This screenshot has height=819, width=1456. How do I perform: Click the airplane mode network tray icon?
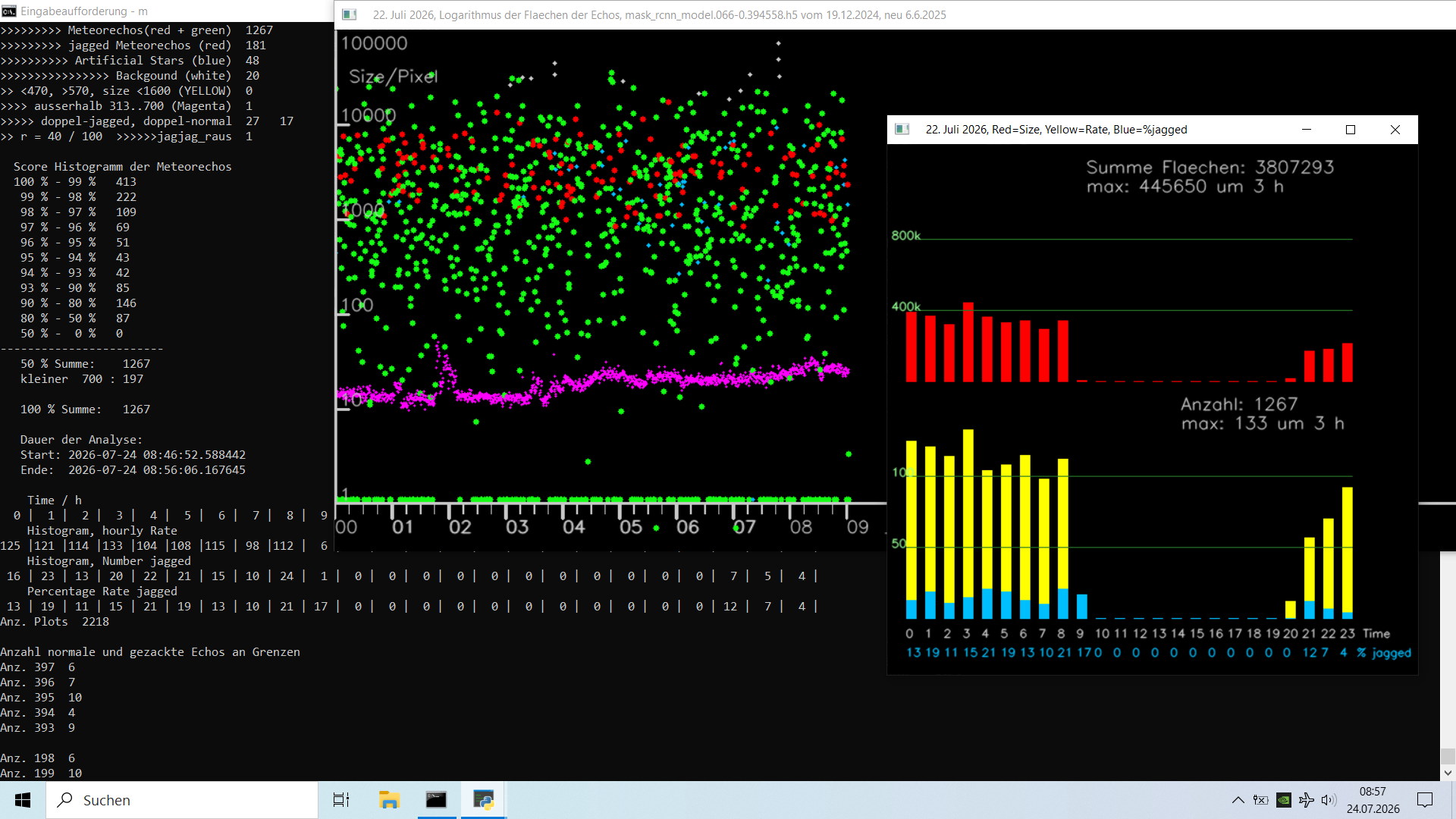pyautogui.click(x=1307, y=800)
